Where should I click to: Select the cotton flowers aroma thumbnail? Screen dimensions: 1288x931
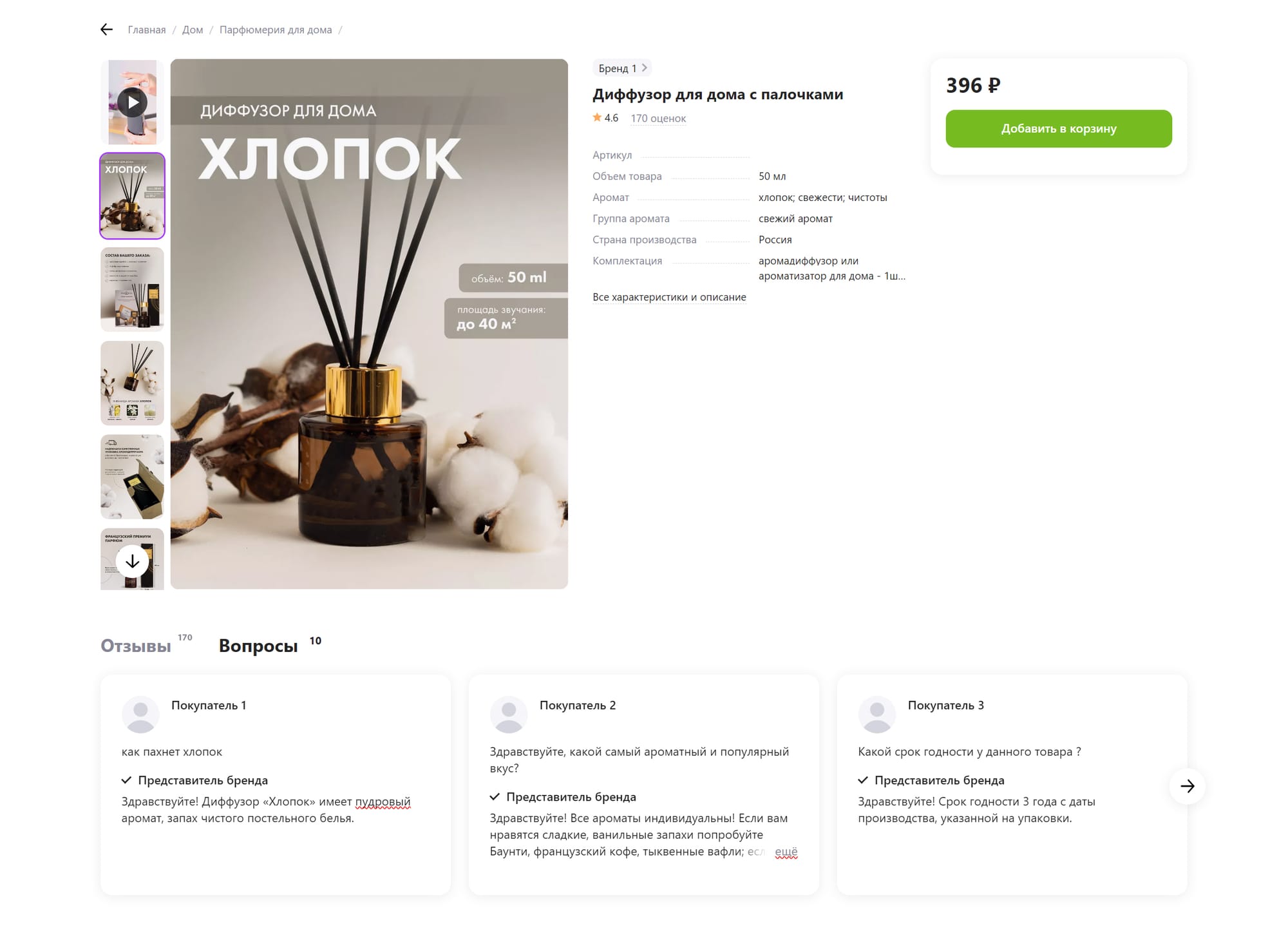click(x=132, y=383)
